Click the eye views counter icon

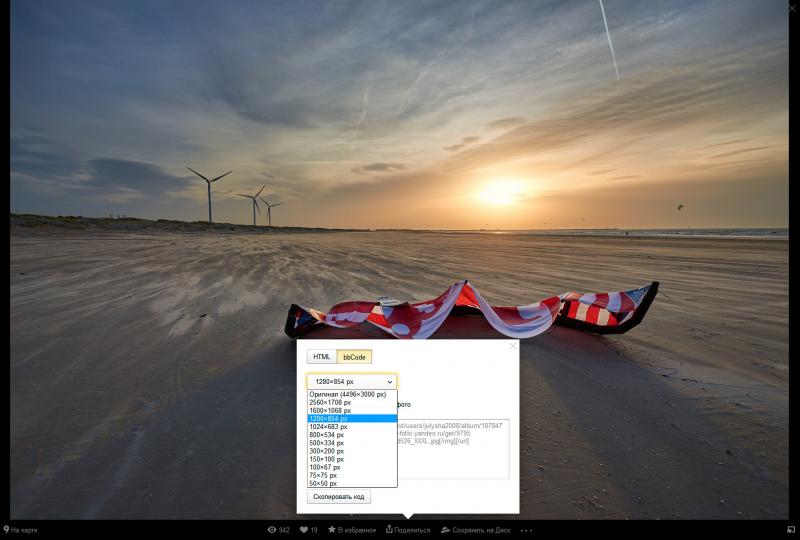(272, 530)
